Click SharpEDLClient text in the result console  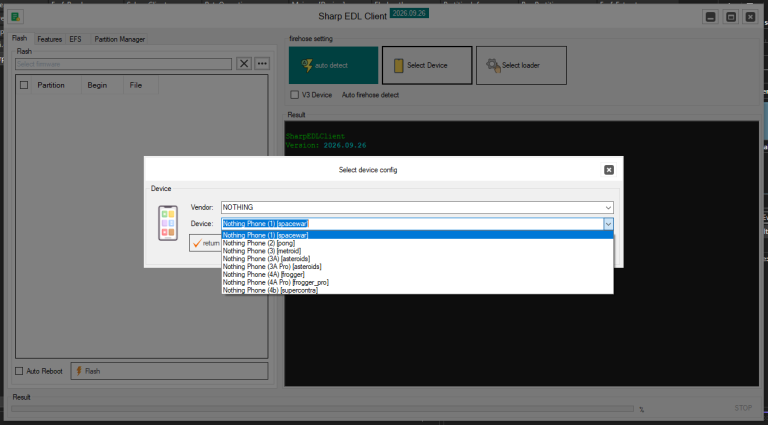(x=315, y=136)
